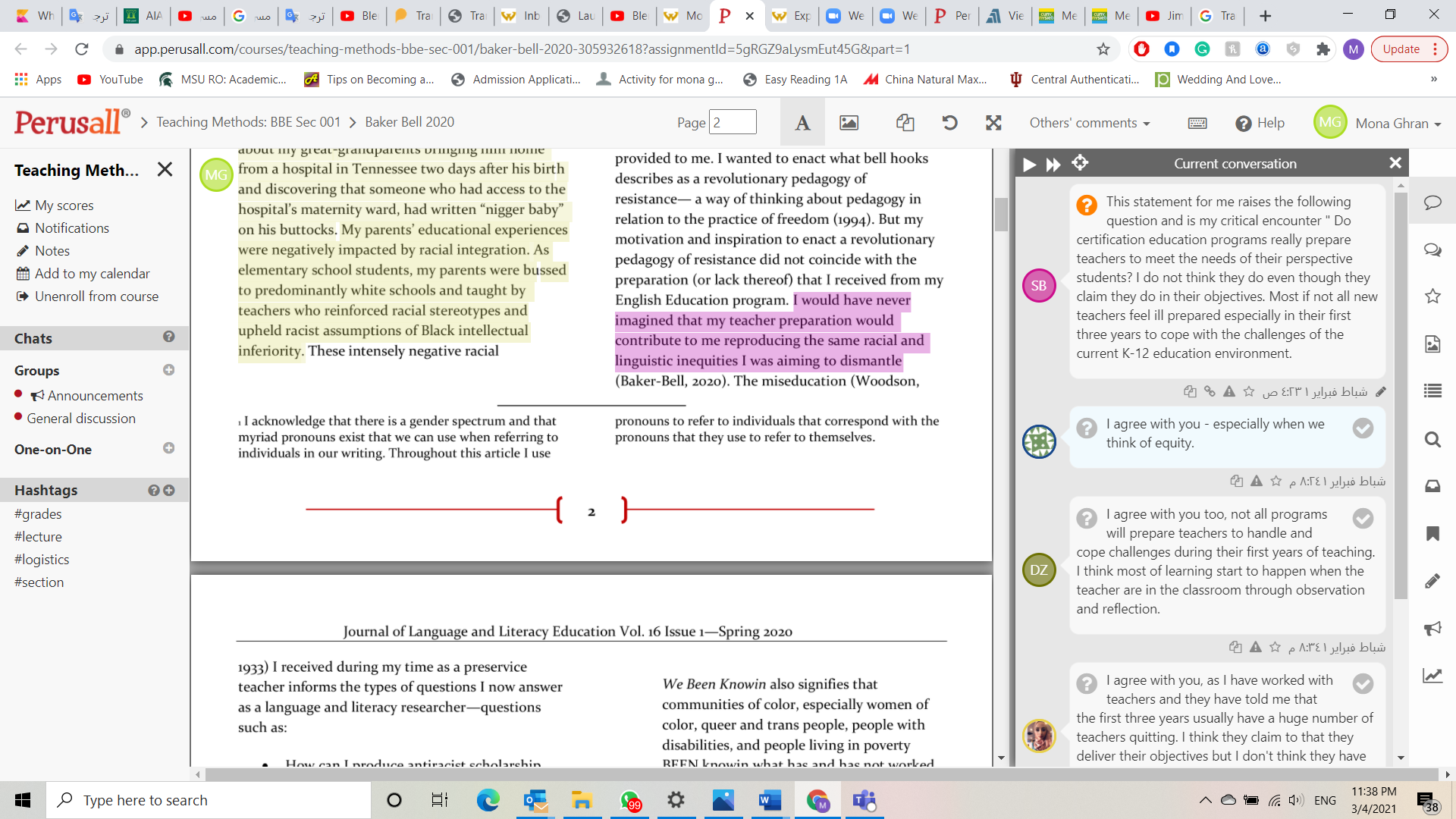Go to Teaching Methods: BBE Sec 001 breadcrumb
The height and width of the screenshot is (819, 1456).
(x=249, y=122)
